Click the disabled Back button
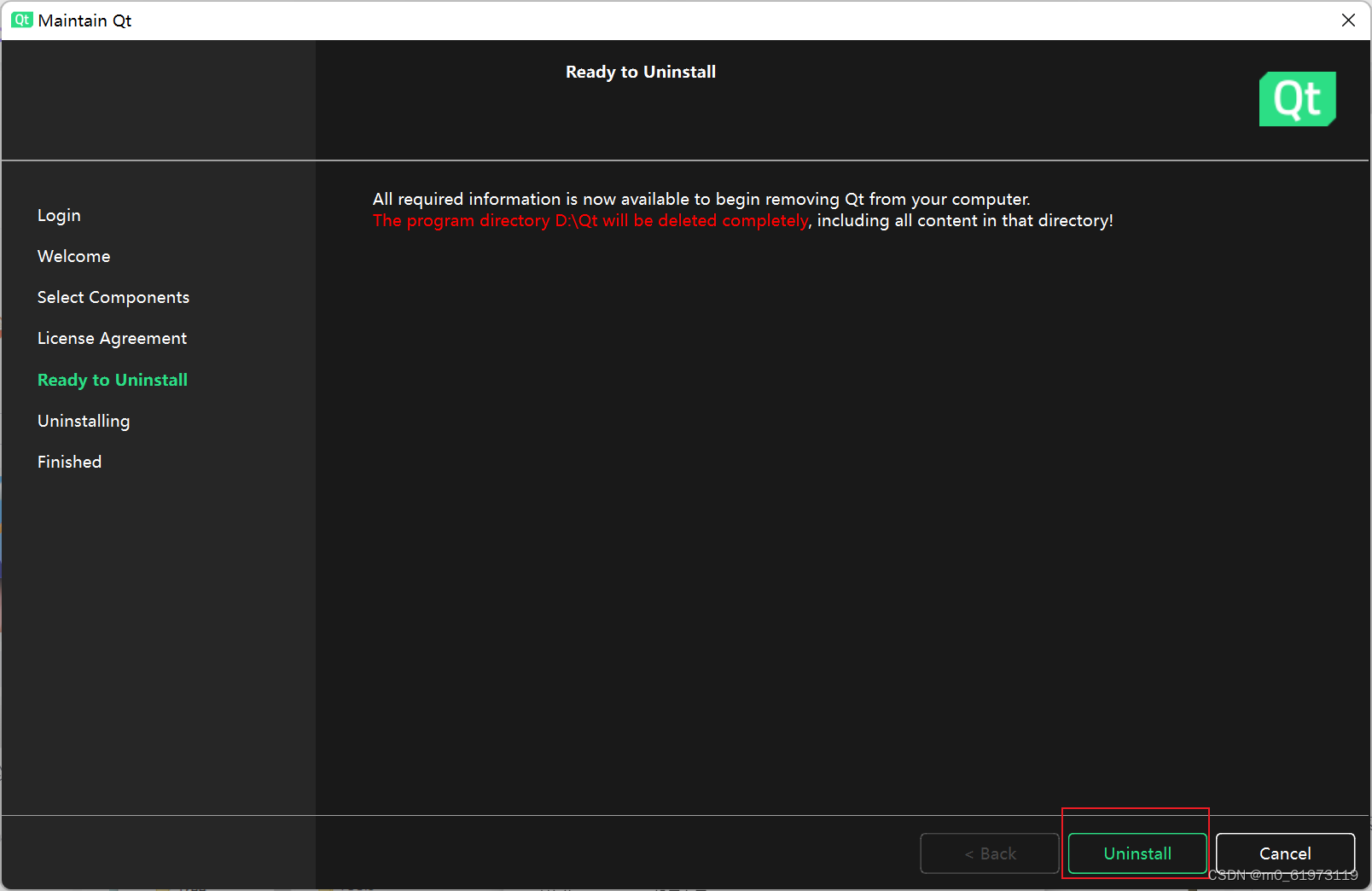 (990, 853)
